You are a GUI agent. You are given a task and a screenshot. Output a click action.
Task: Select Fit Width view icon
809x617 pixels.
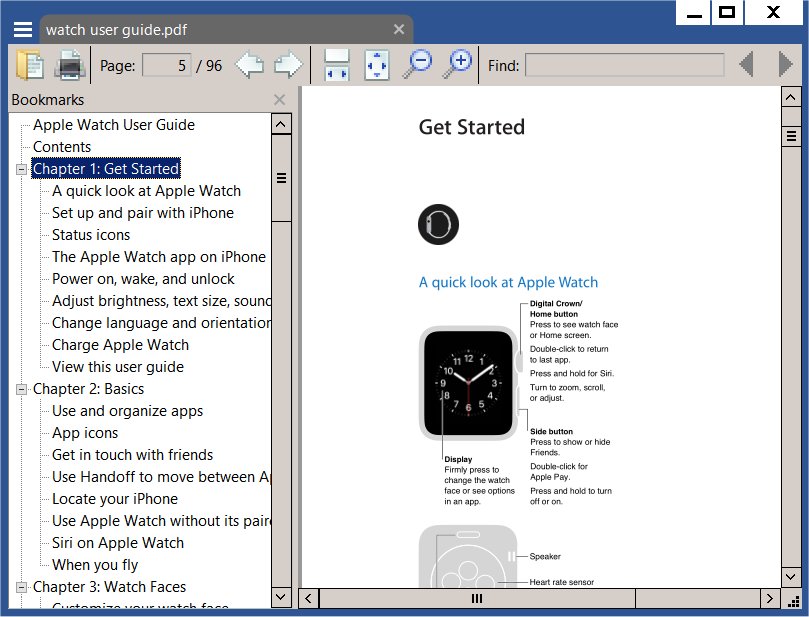coord(337,65)
